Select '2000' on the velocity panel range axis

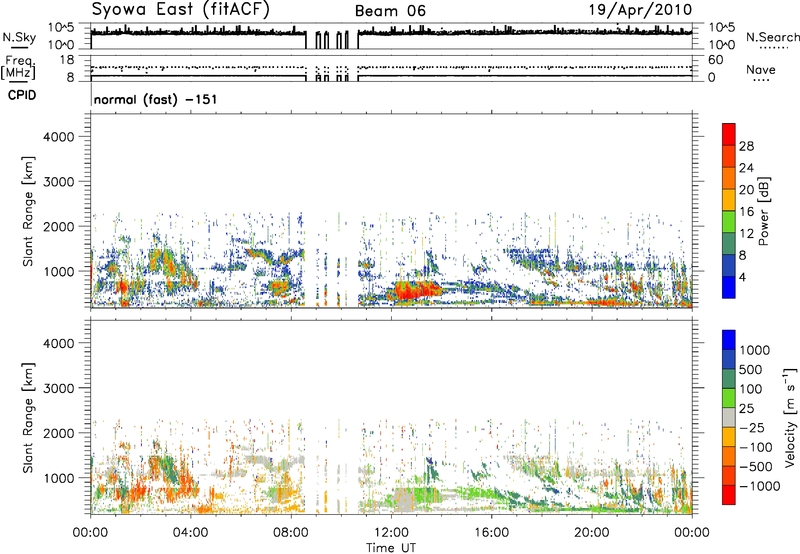coord(59,433)
